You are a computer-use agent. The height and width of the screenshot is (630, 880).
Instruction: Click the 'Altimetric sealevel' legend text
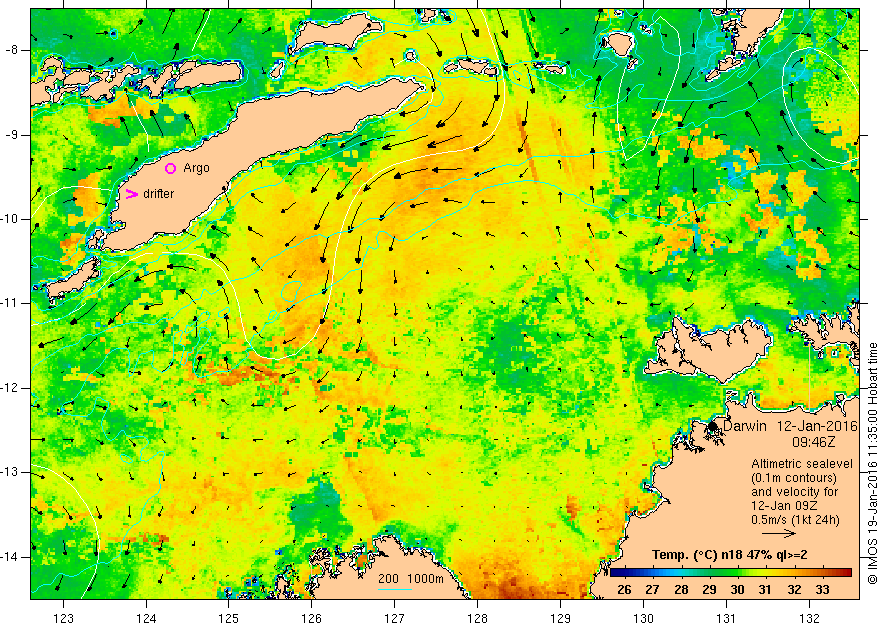click(802, 464)
